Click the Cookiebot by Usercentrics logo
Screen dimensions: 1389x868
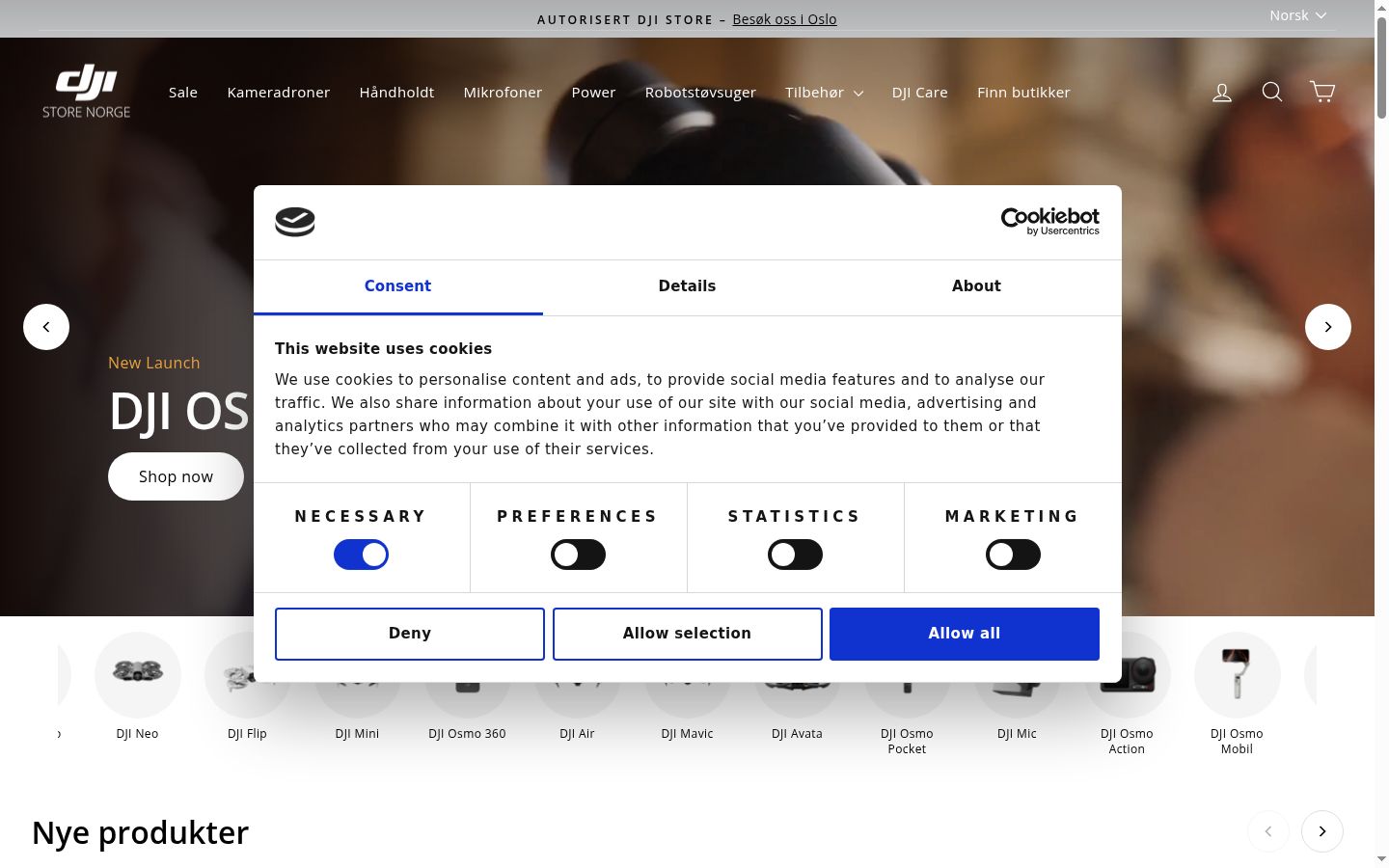pyautogui.click(x=1050, y=222)
